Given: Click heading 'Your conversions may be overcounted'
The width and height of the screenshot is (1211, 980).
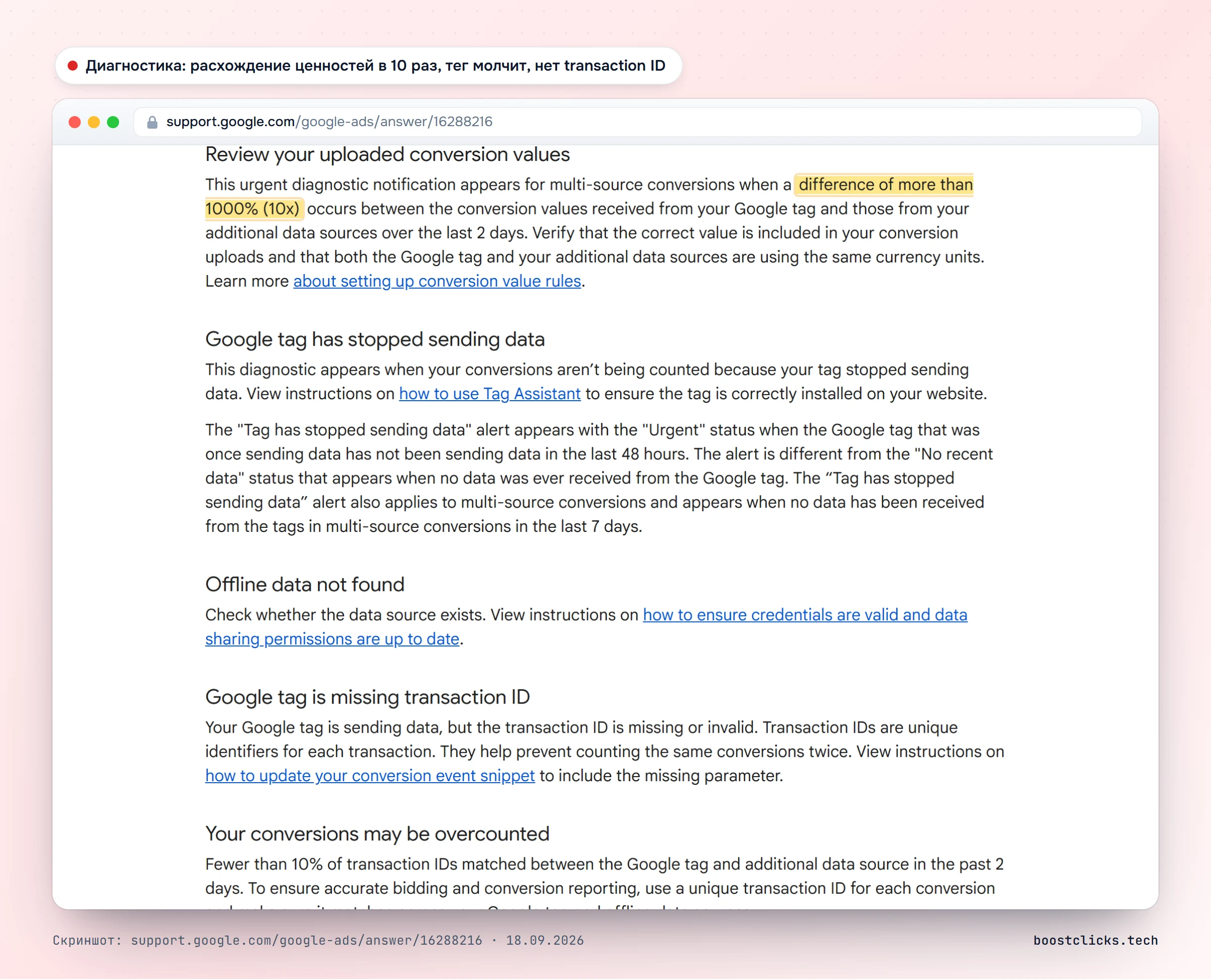Looking at the screenshot, I should point(377,834).
